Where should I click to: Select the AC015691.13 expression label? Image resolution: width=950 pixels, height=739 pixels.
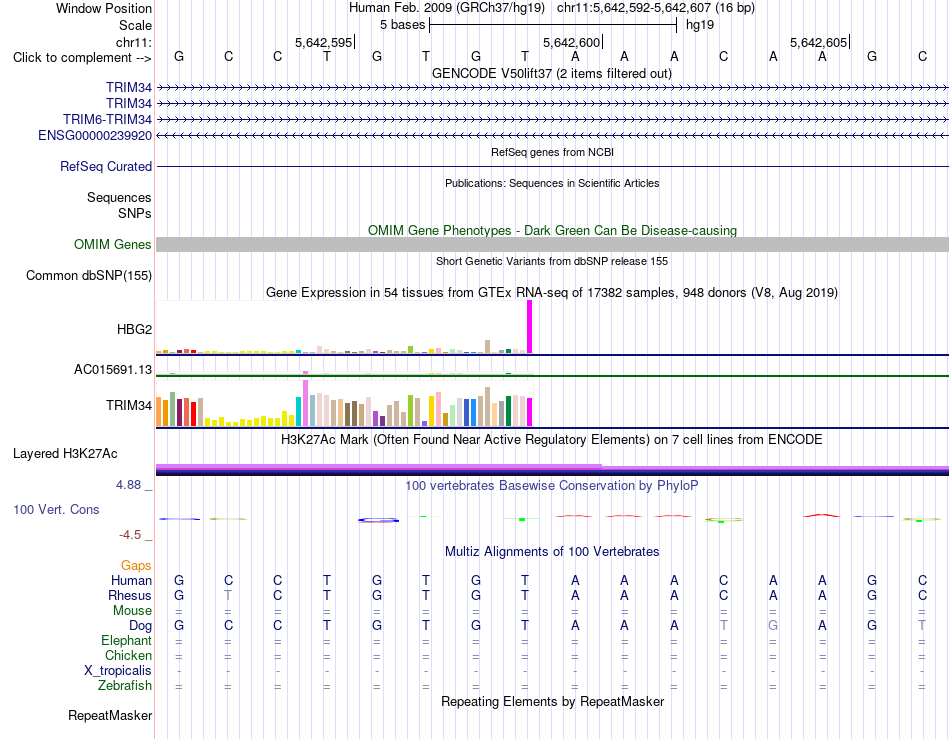pos(113,370)
